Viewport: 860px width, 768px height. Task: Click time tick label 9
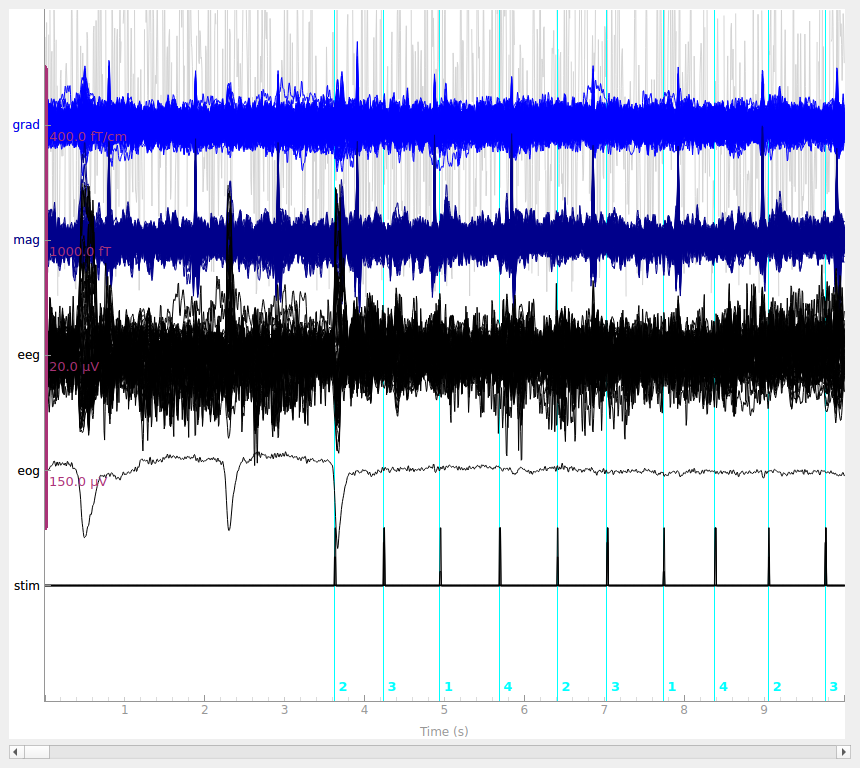point(764,710)
